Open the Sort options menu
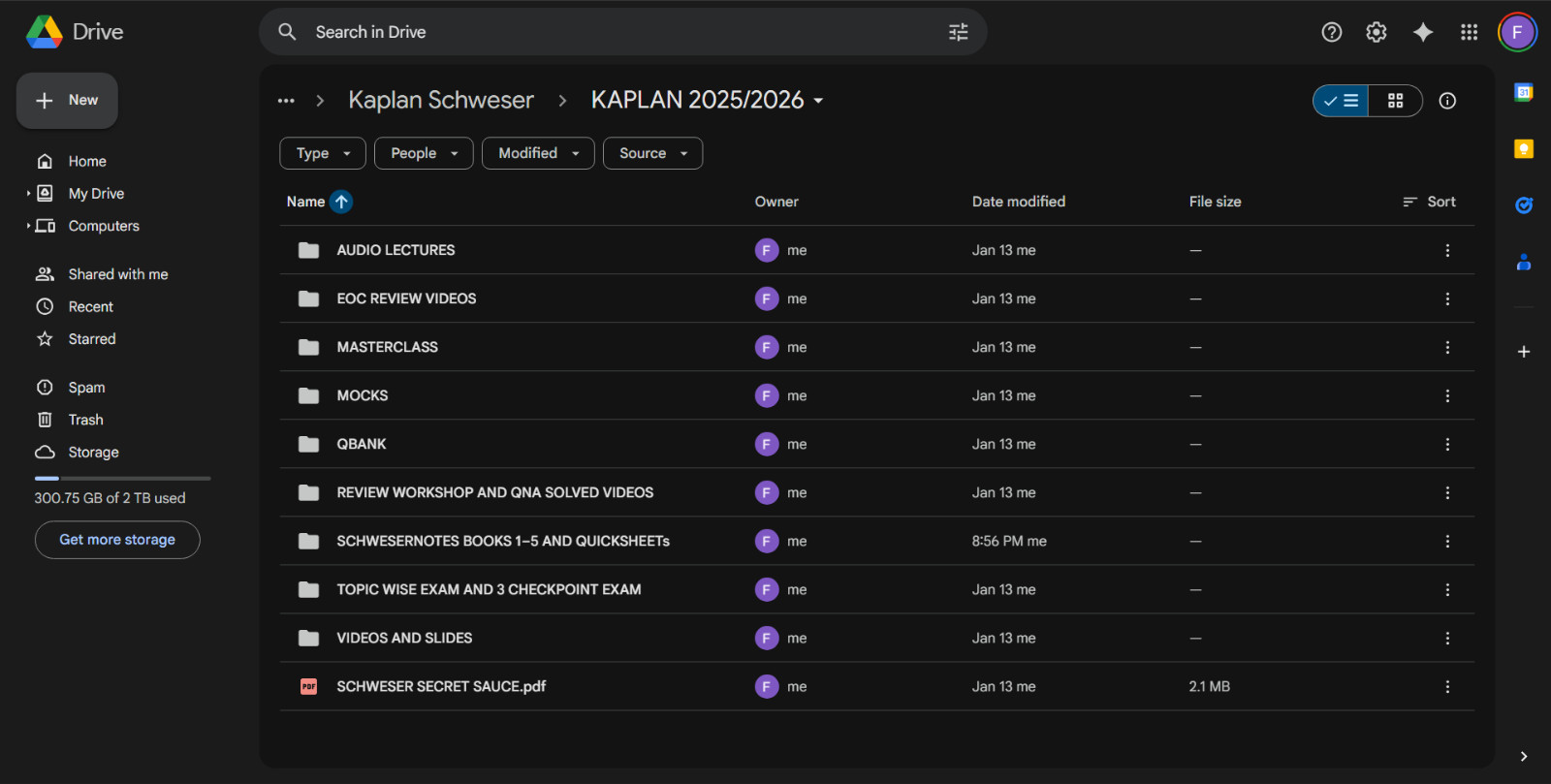The image size is (1551, 784). (x=1429, y=202)
